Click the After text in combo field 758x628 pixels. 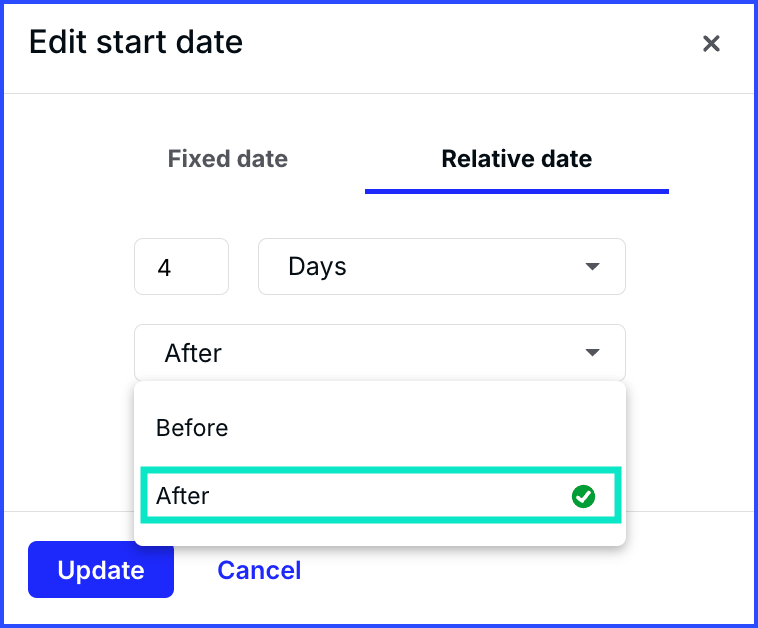point(193,353)
